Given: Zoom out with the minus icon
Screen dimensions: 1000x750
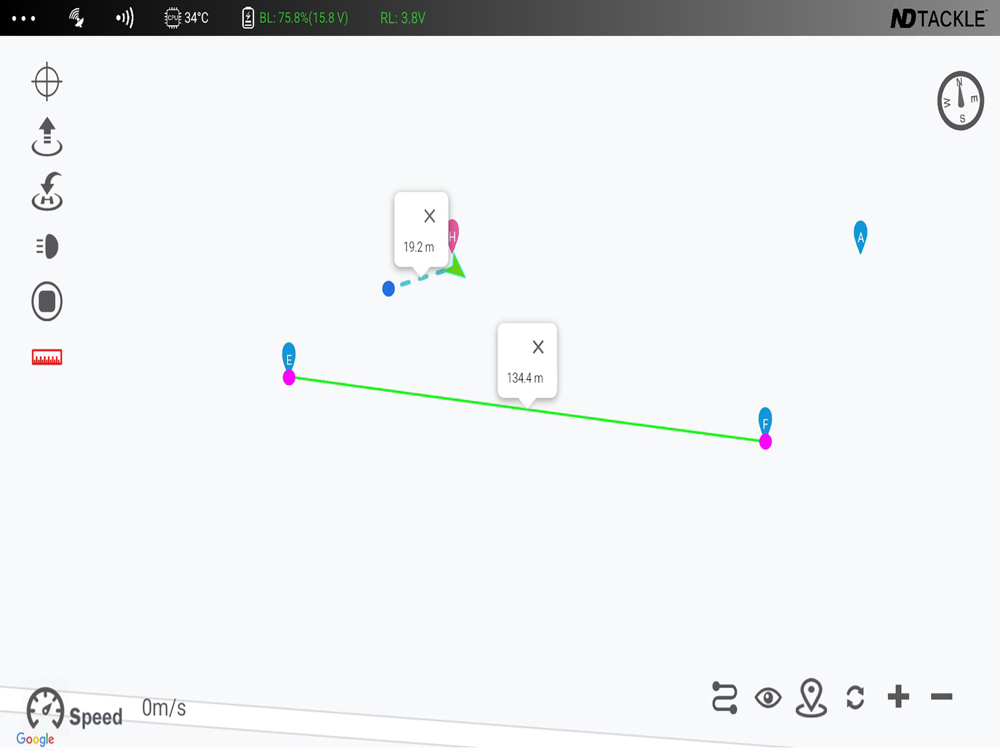Looking at the screenshot, I should (x=941, y=696).
